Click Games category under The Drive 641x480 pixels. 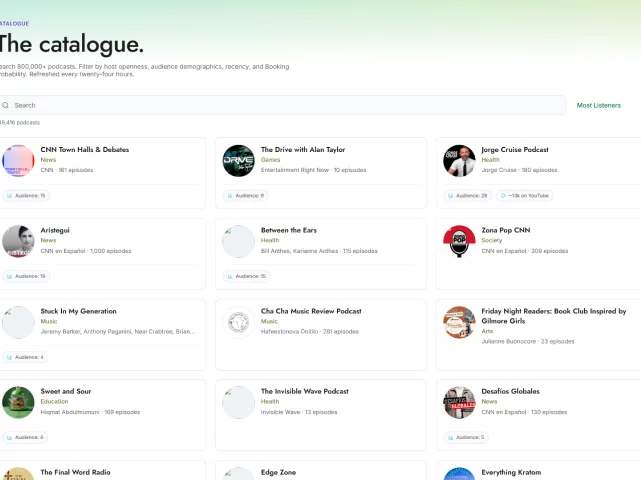pos(270,160)
